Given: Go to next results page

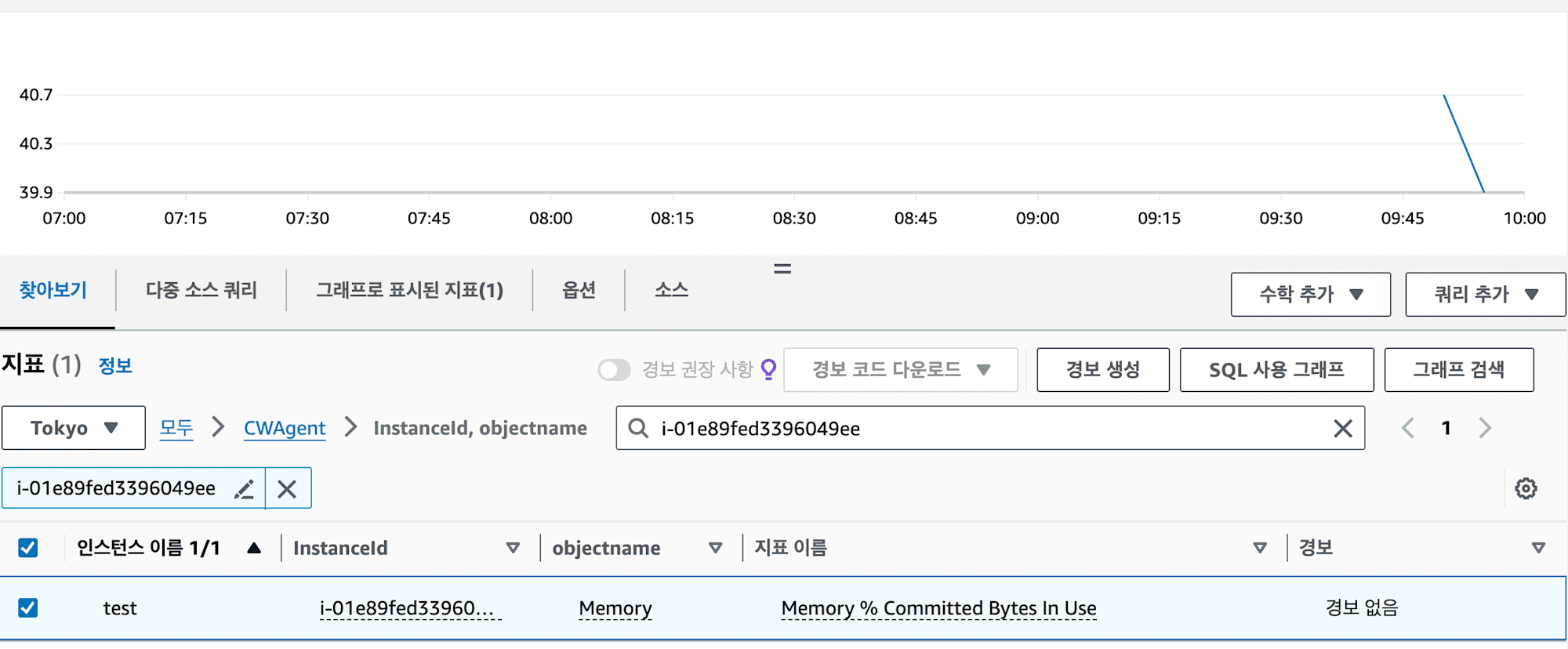Looking at the screenshot, I should [x=1485, y=428].
